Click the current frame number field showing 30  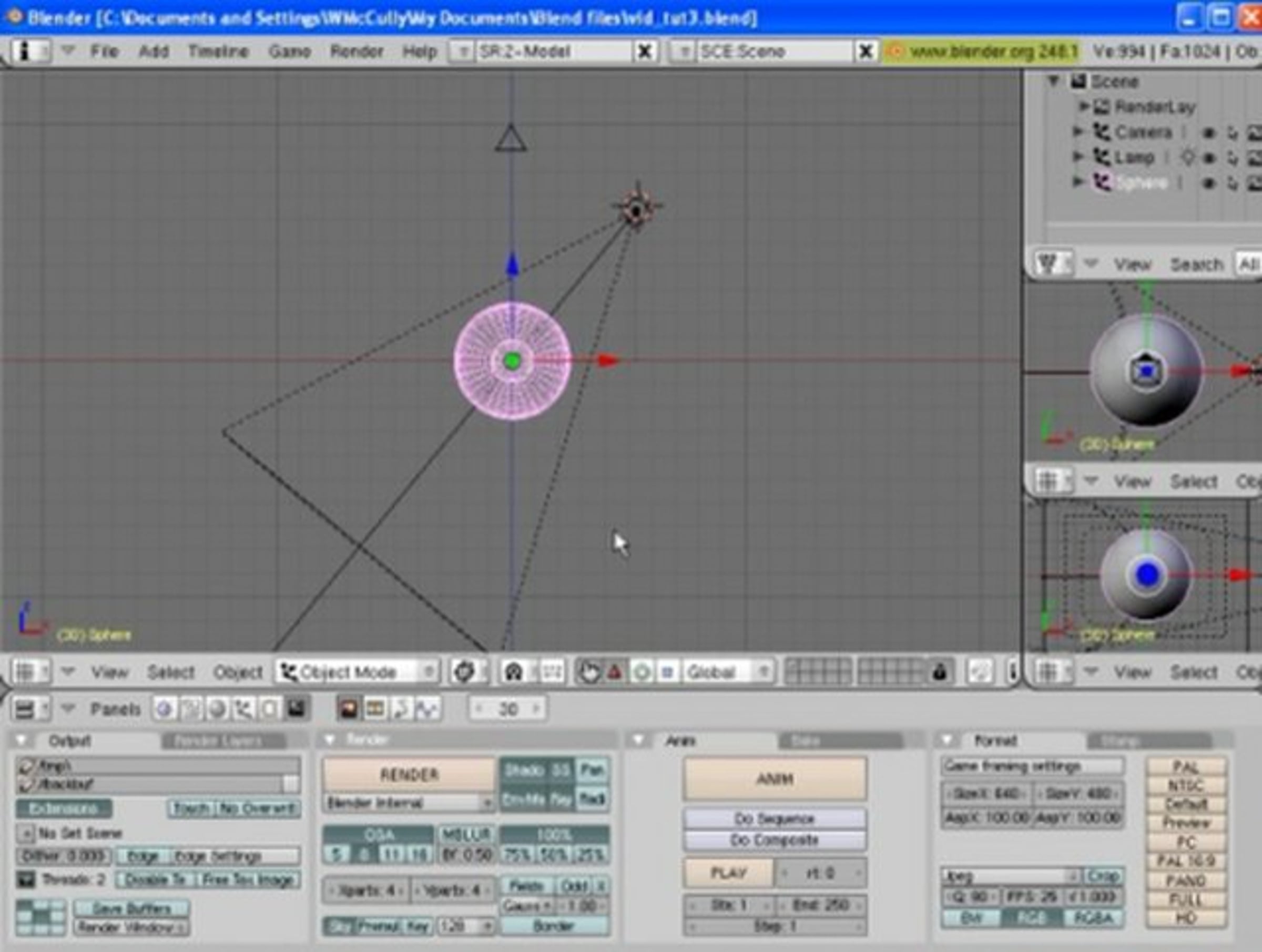click(507, 709)
